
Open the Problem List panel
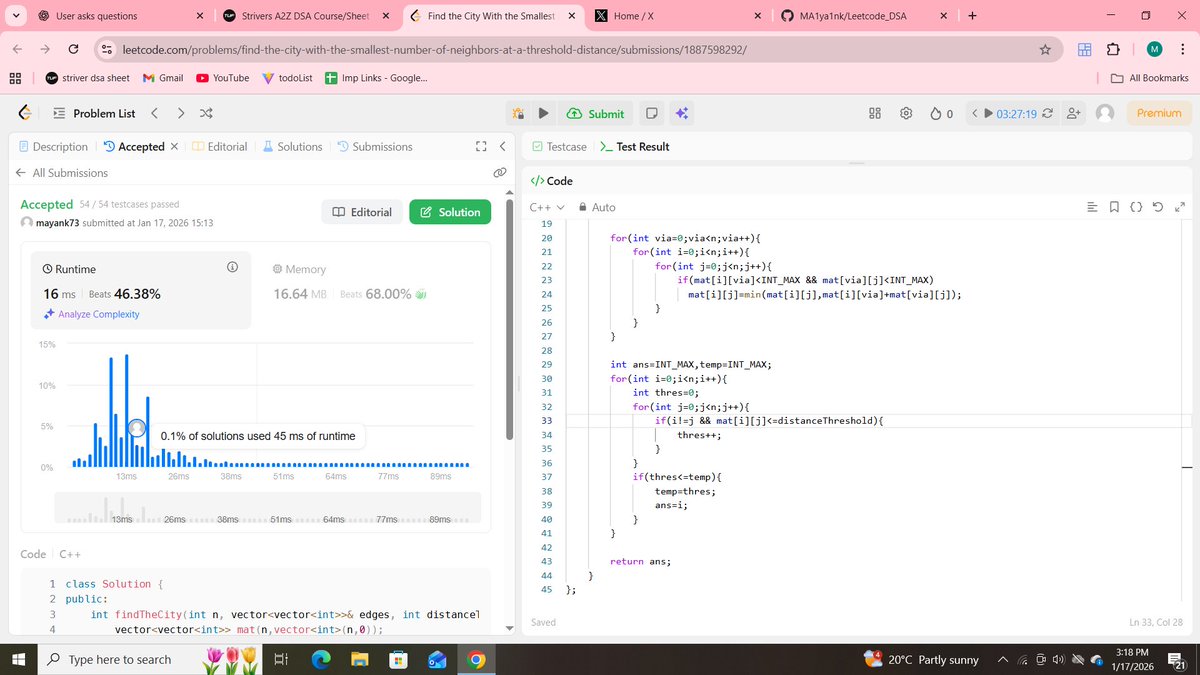(x=92, y=113)
